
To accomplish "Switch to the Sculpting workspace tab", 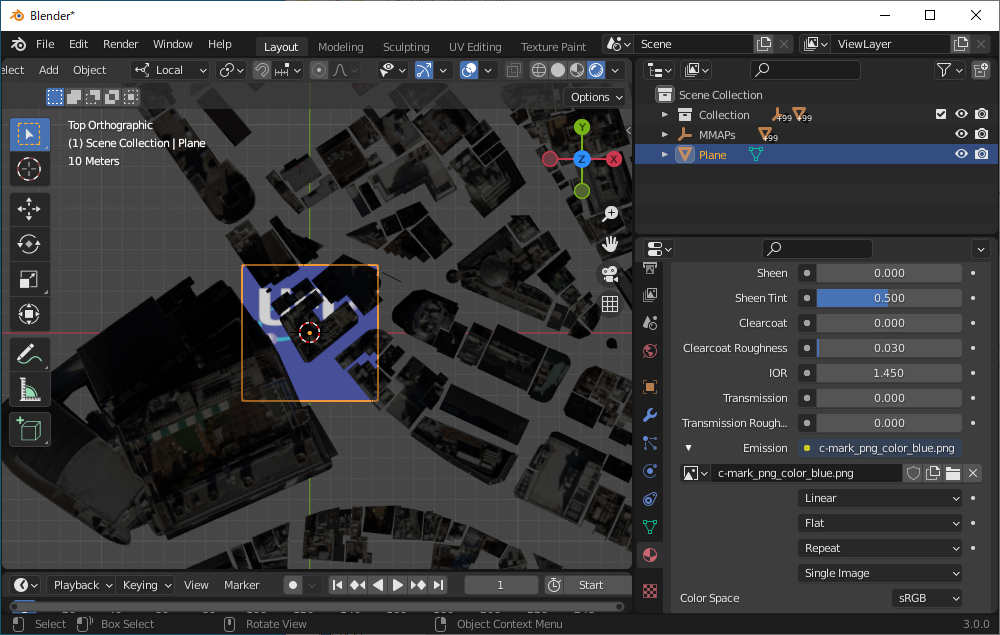I will point(406,47).
